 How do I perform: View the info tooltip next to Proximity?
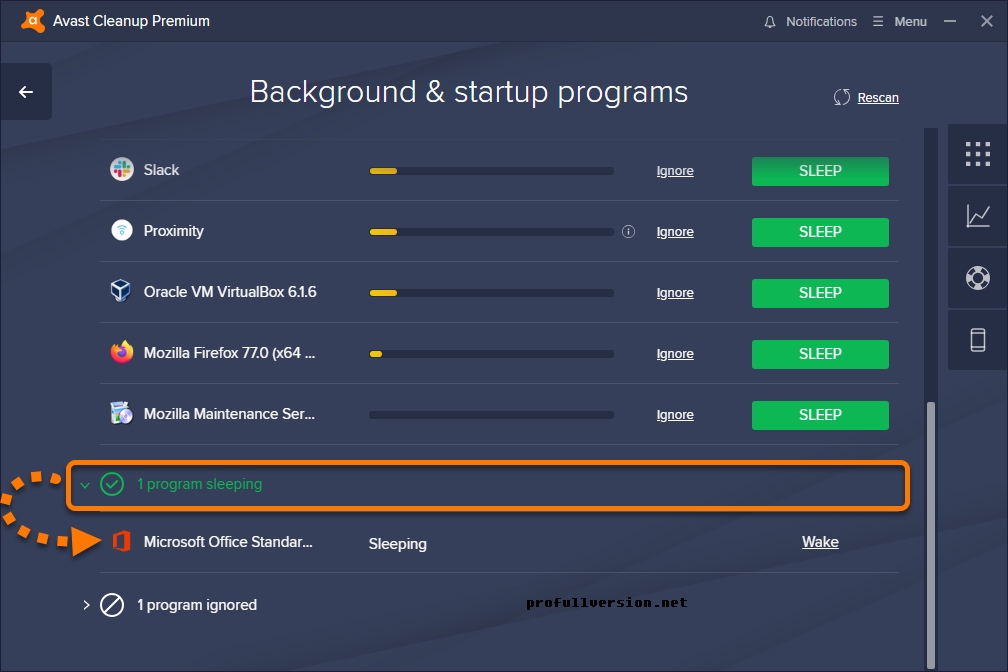coord(628,231)
